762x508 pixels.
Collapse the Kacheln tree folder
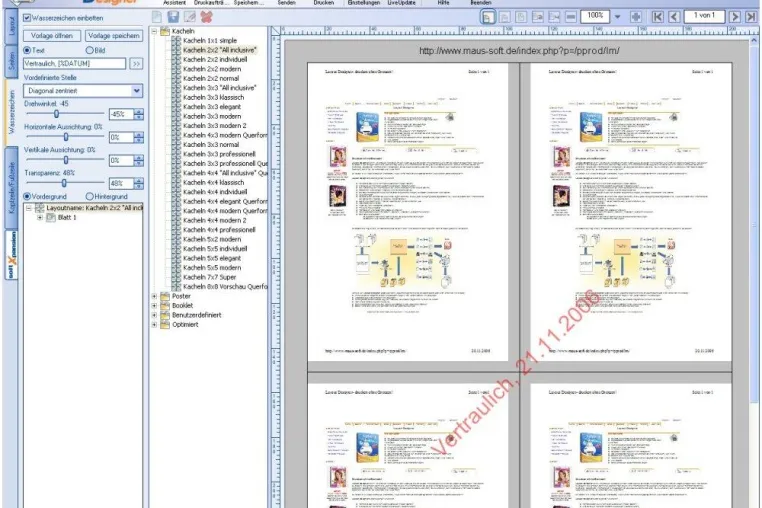154,31
